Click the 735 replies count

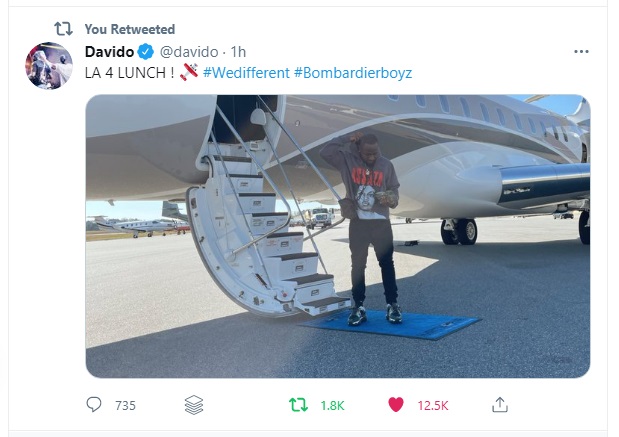(x=125, y=405)
